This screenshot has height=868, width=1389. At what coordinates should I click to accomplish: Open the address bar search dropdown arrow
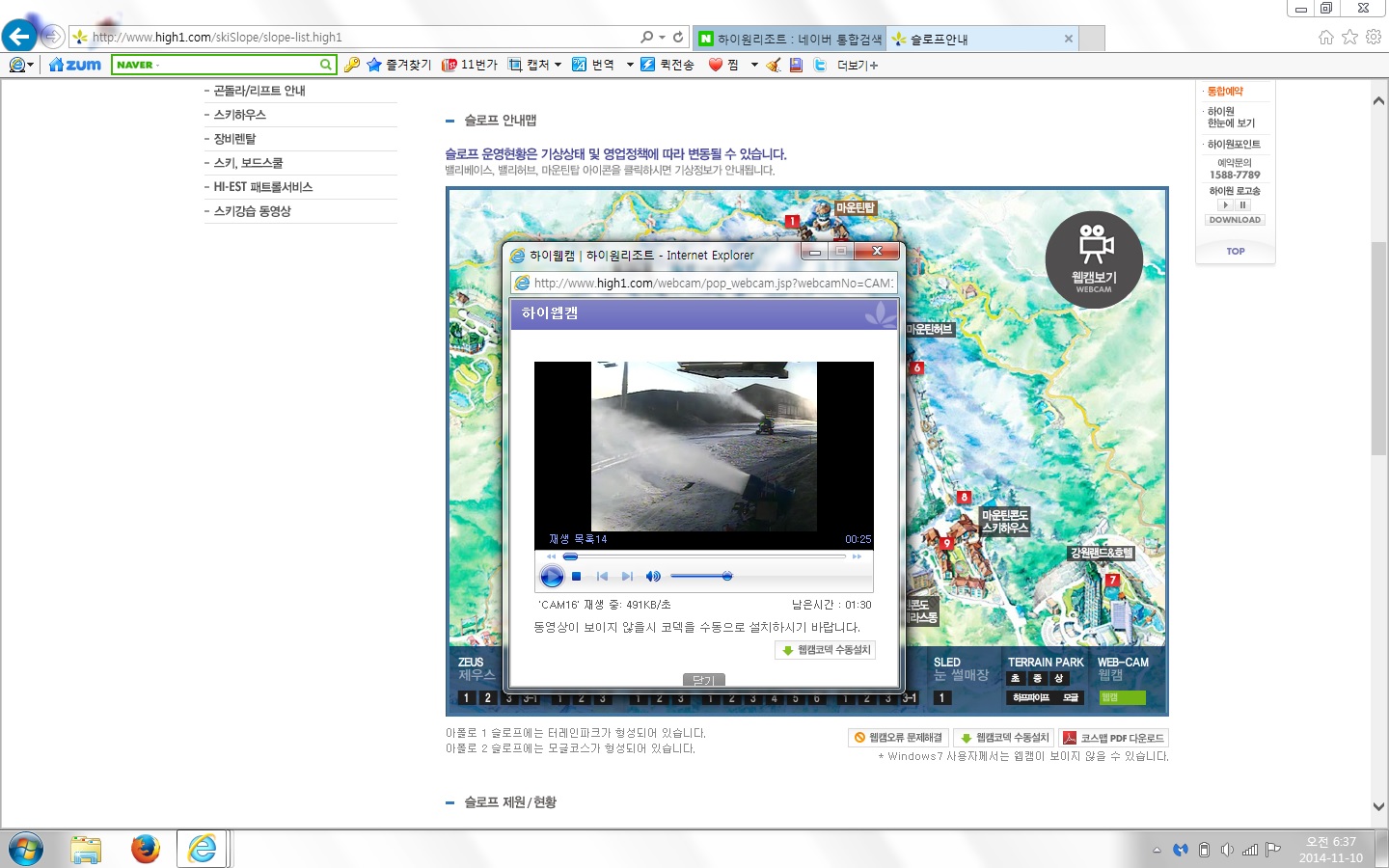point(662,37)
